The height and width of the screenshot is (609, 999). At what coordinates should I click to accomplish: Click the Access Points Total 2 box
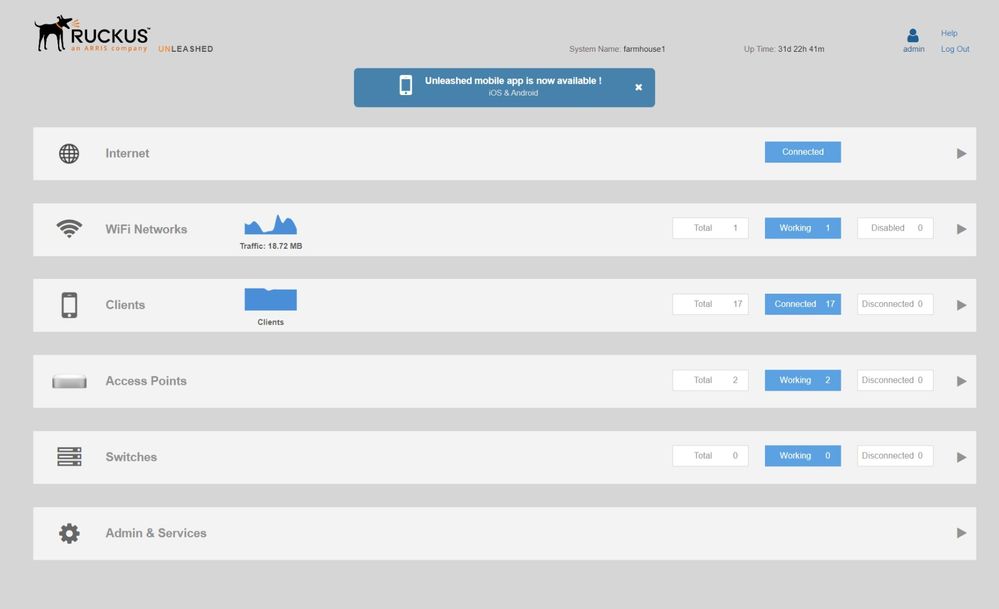coord(710,380)
